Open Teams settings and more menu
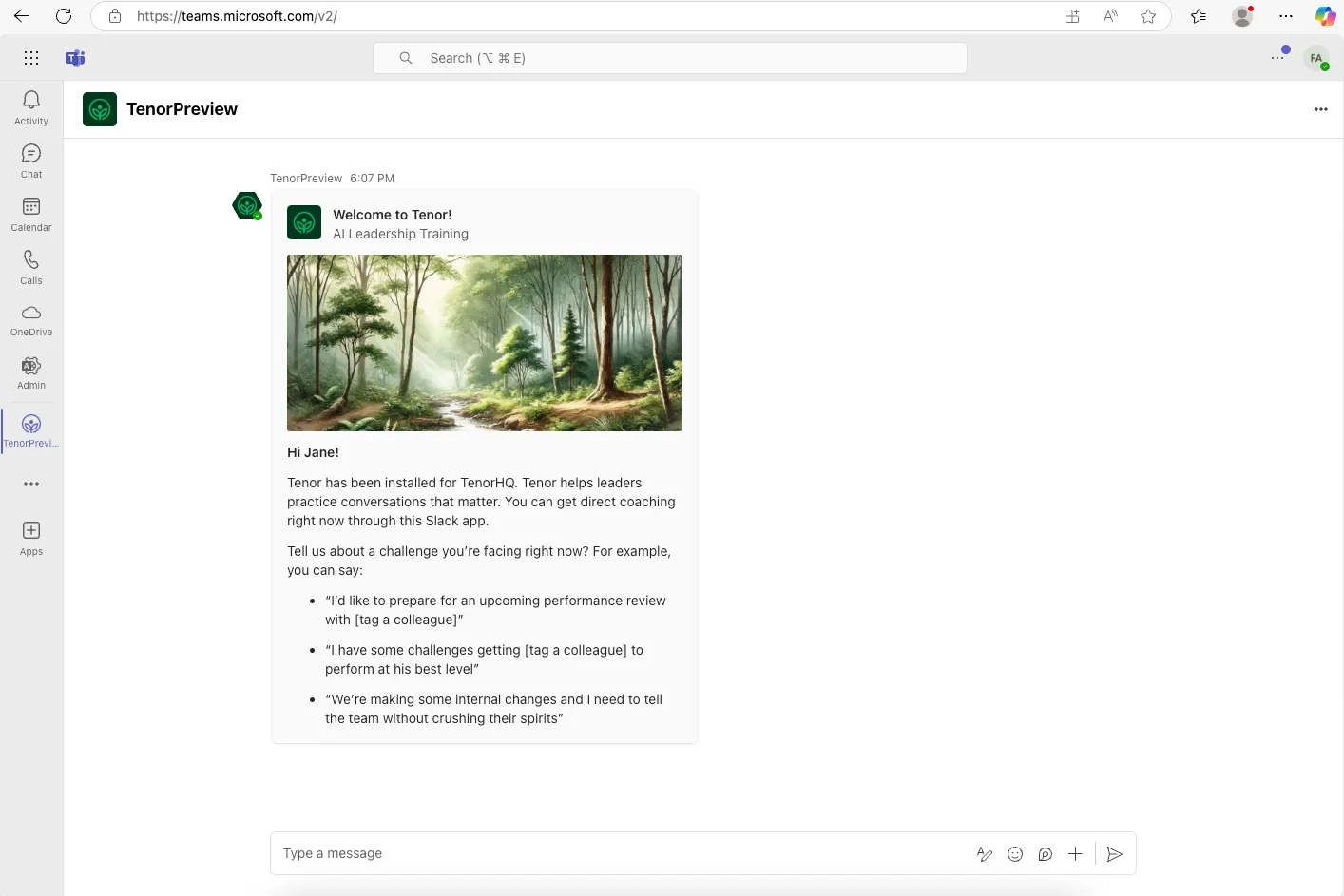1344x896 pixels. coord(1279,57)
